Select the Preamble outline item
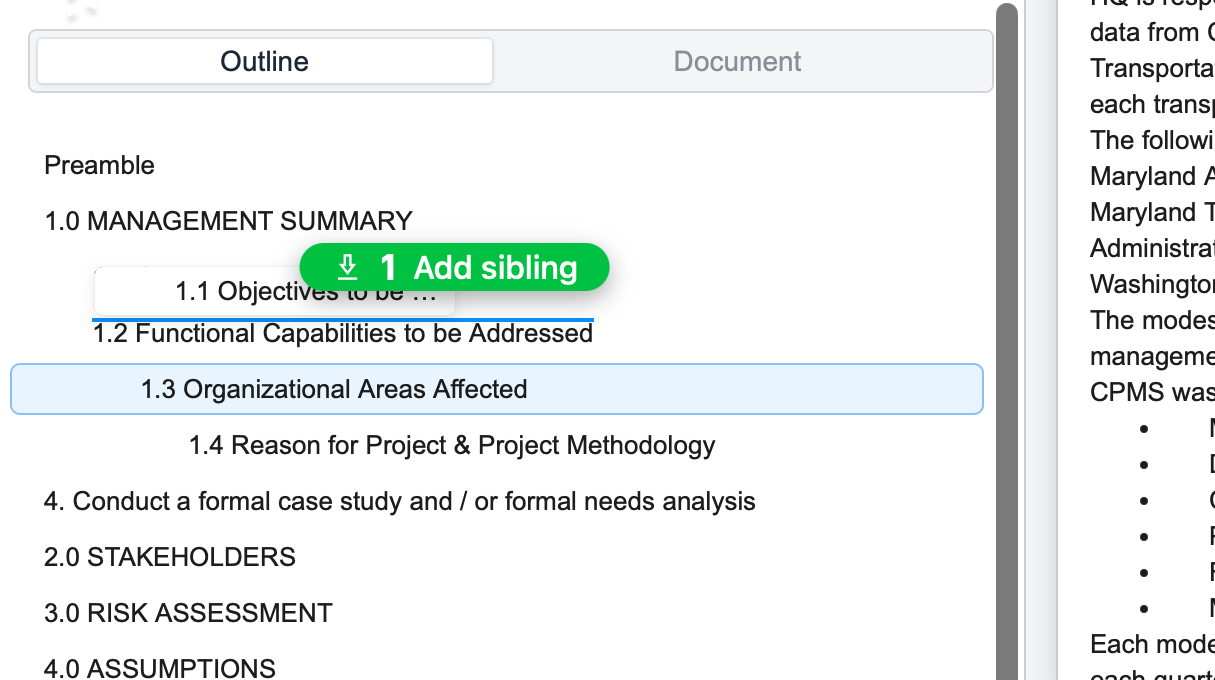1215x680 pixels. pyautogui.click(x=99, y=165)
